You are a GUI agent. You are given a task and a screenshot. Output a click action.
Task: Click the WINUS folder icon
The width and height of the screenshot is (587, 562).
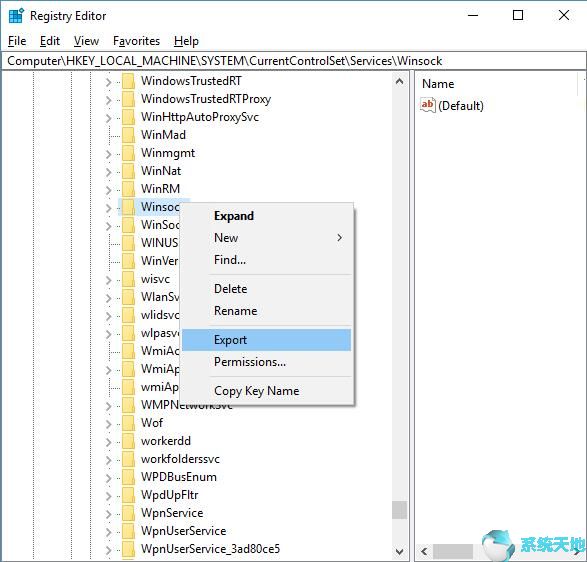[x=128, y=243]
